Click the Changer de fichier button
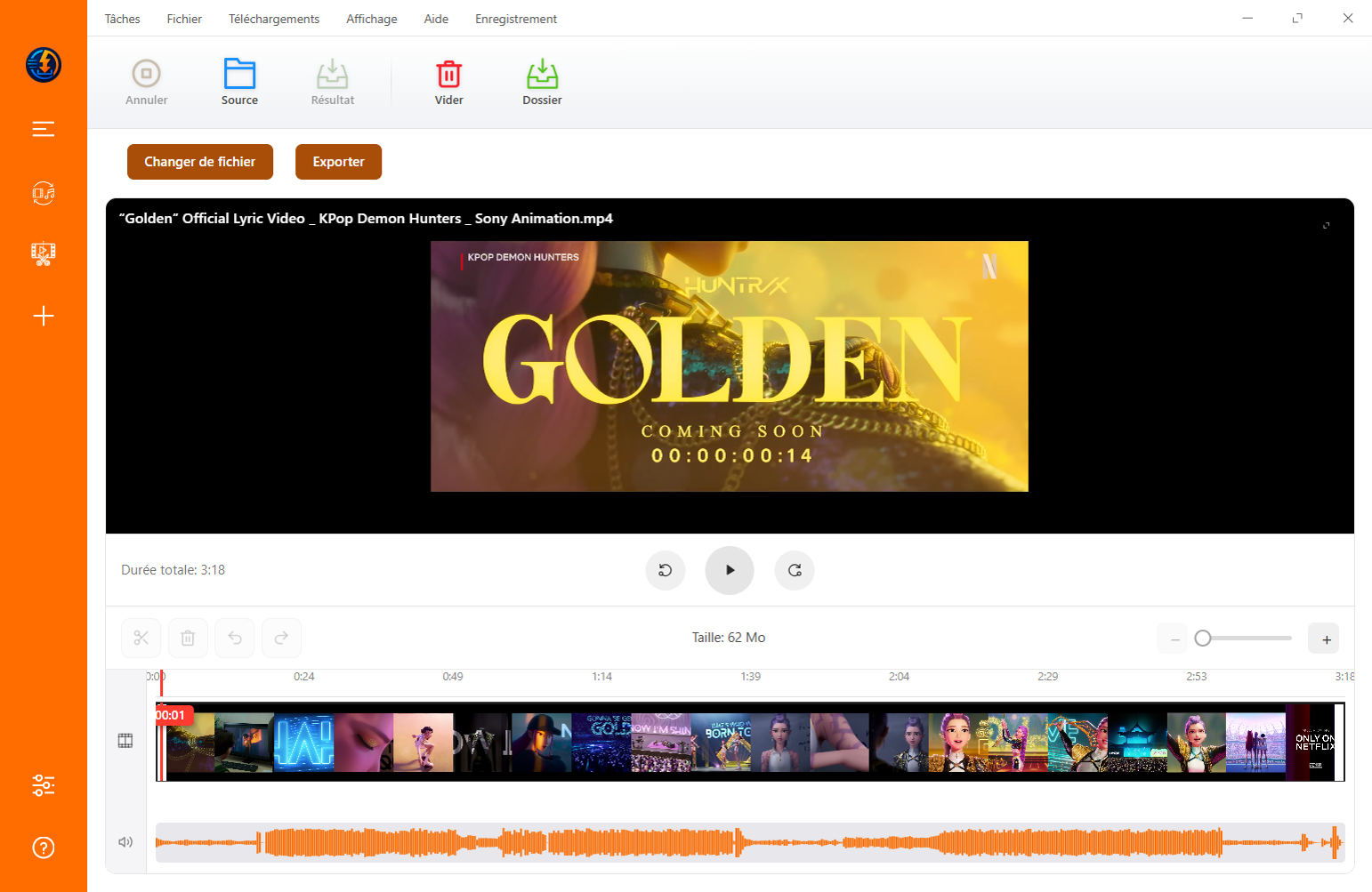1372x892 pixels. pos(200,162)
